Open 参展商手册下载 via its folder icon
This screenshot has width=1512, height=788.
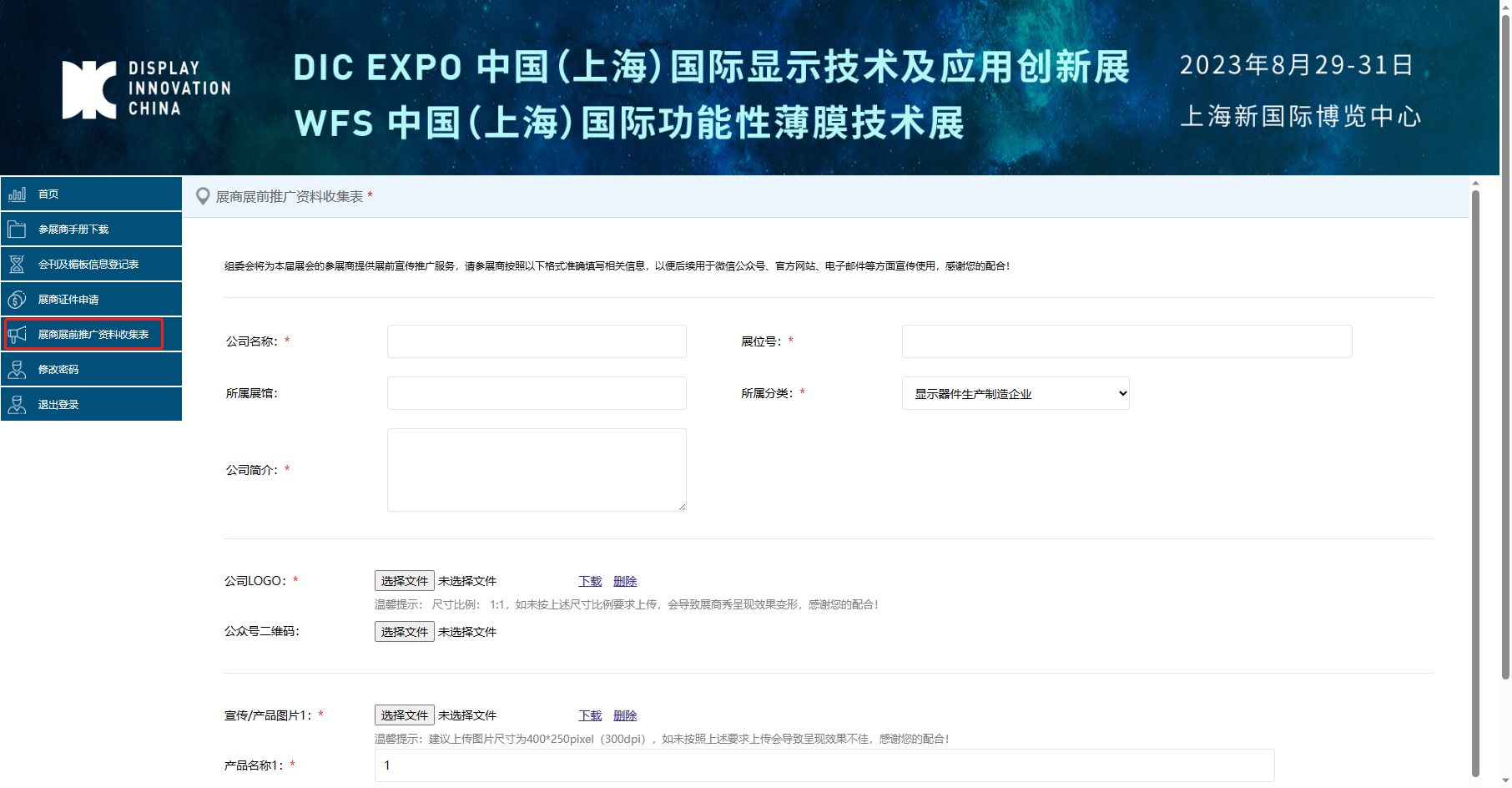click(17, 229)
